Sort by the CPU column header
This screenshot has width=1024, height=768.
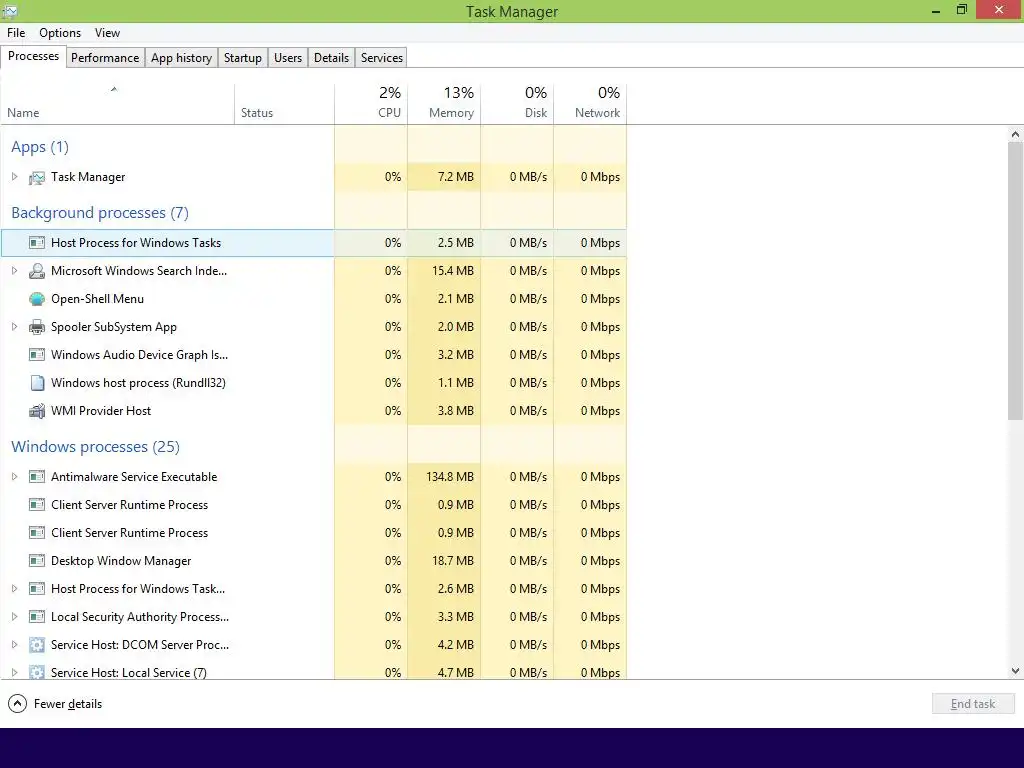371,104
